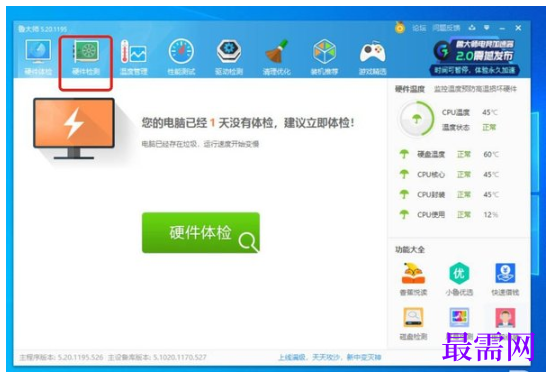Open 驱动检测 driver detection tab
Viewport: 554px width, 378px height.
click(229, 58)
